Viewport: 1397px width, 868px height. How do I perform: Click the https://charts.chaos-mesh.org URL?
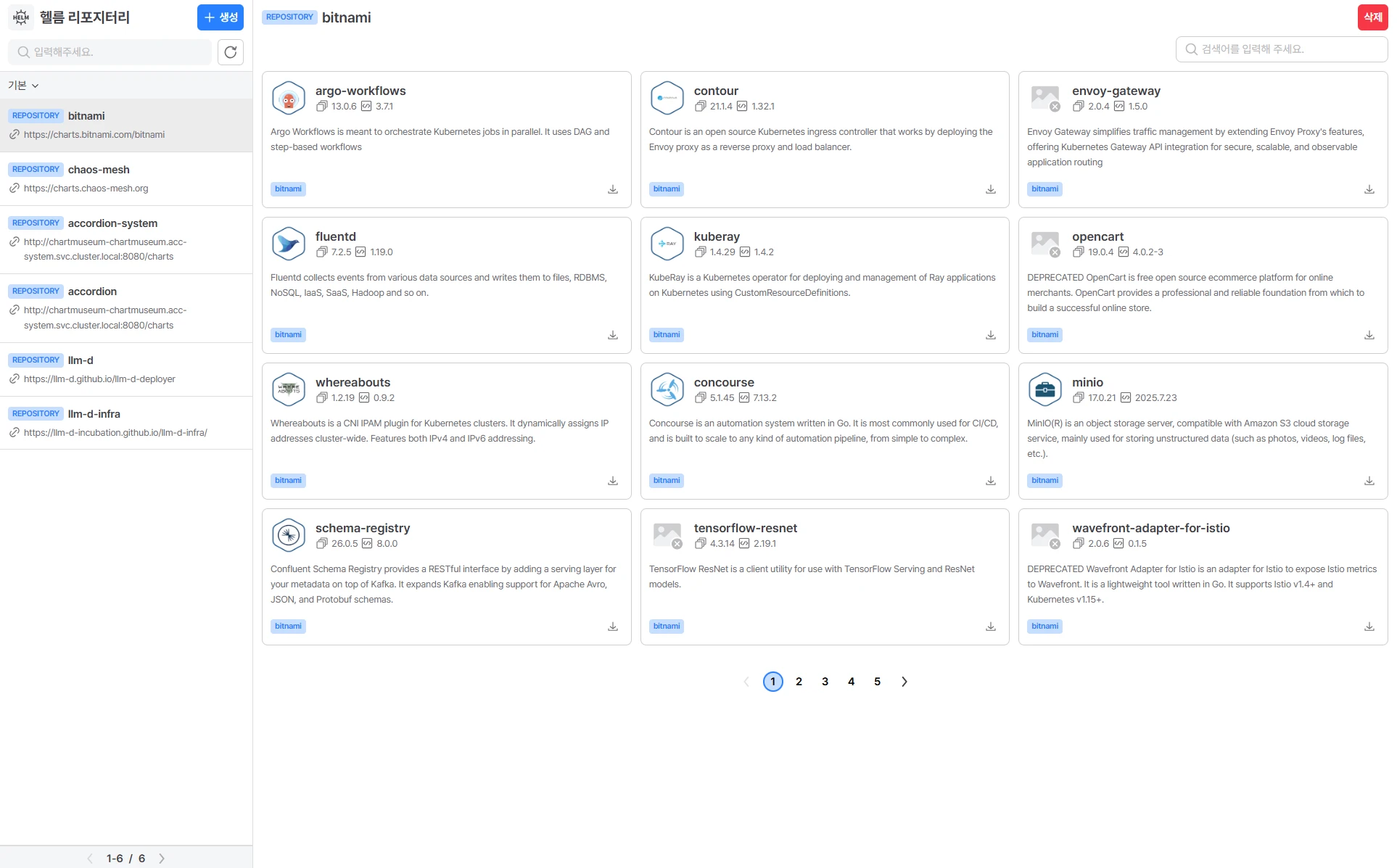pyautogui.click(x=86, y=189)
